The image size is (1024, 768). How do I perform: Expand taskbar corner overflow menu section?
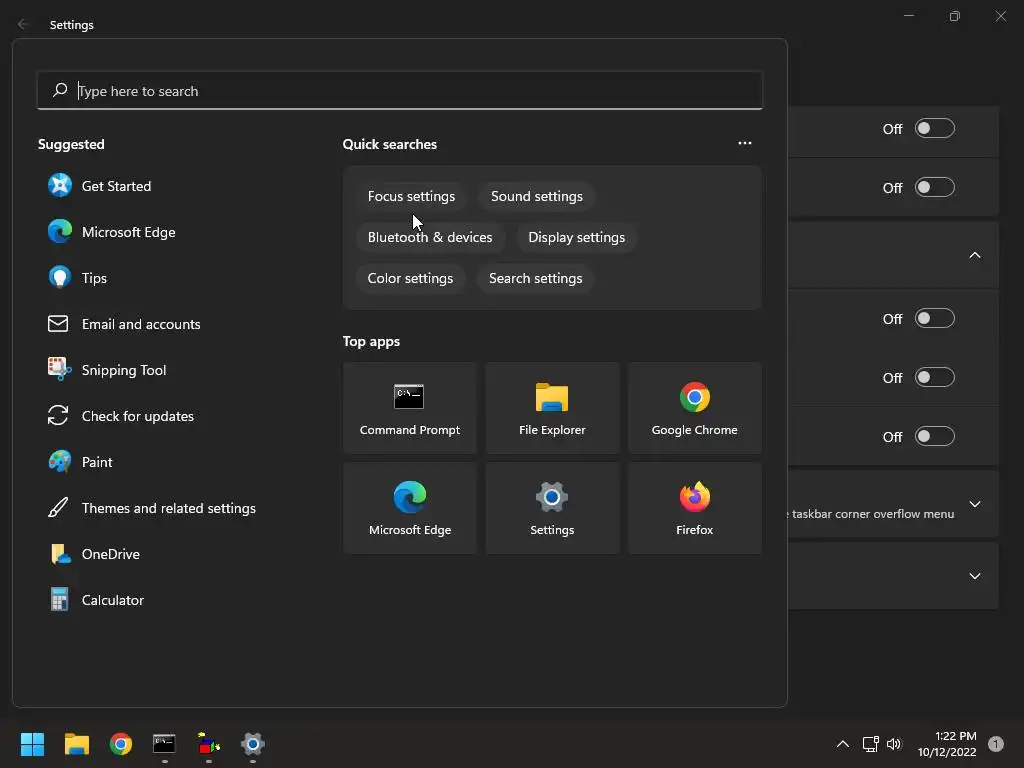click(x=974, y=504)
